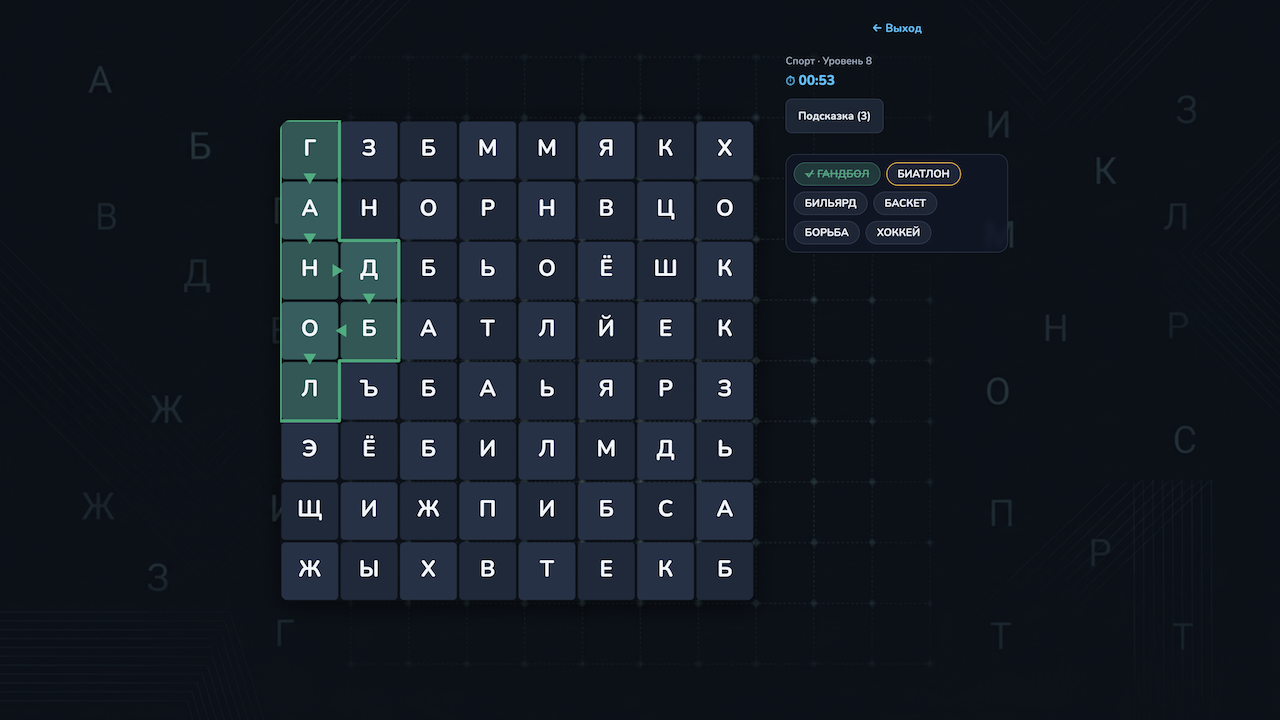Select the final Б tile in the bottom-right corner

pyautogui.click(x=725, y=570)
